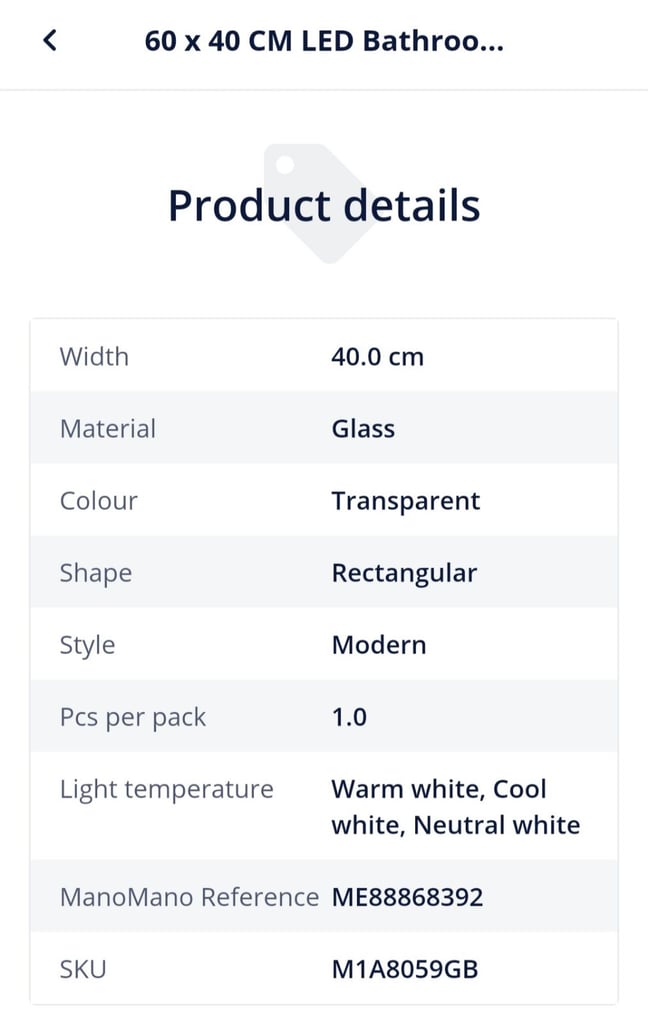Viewport: 648px width, 1024px height.
Task: Click the 40.0 cm width value
Action: point(378,357)
